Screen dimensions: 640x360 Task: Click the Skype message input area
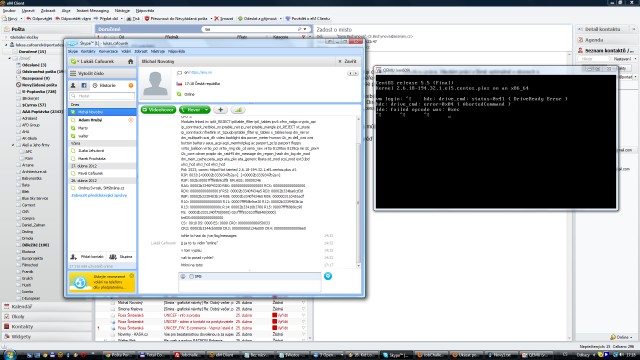click(250, 286)
